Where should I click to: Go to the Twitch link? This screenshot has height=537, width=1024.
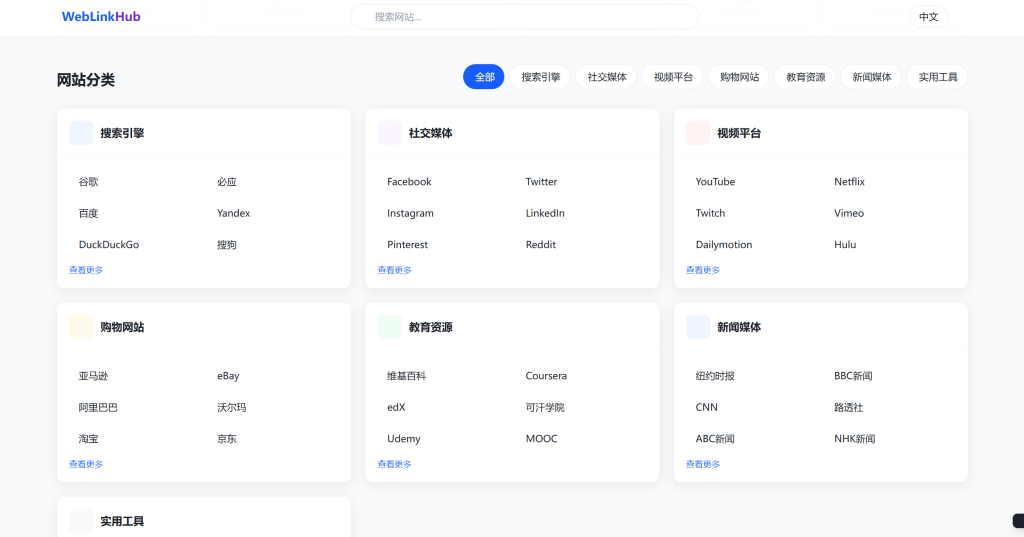click(711, 213)
